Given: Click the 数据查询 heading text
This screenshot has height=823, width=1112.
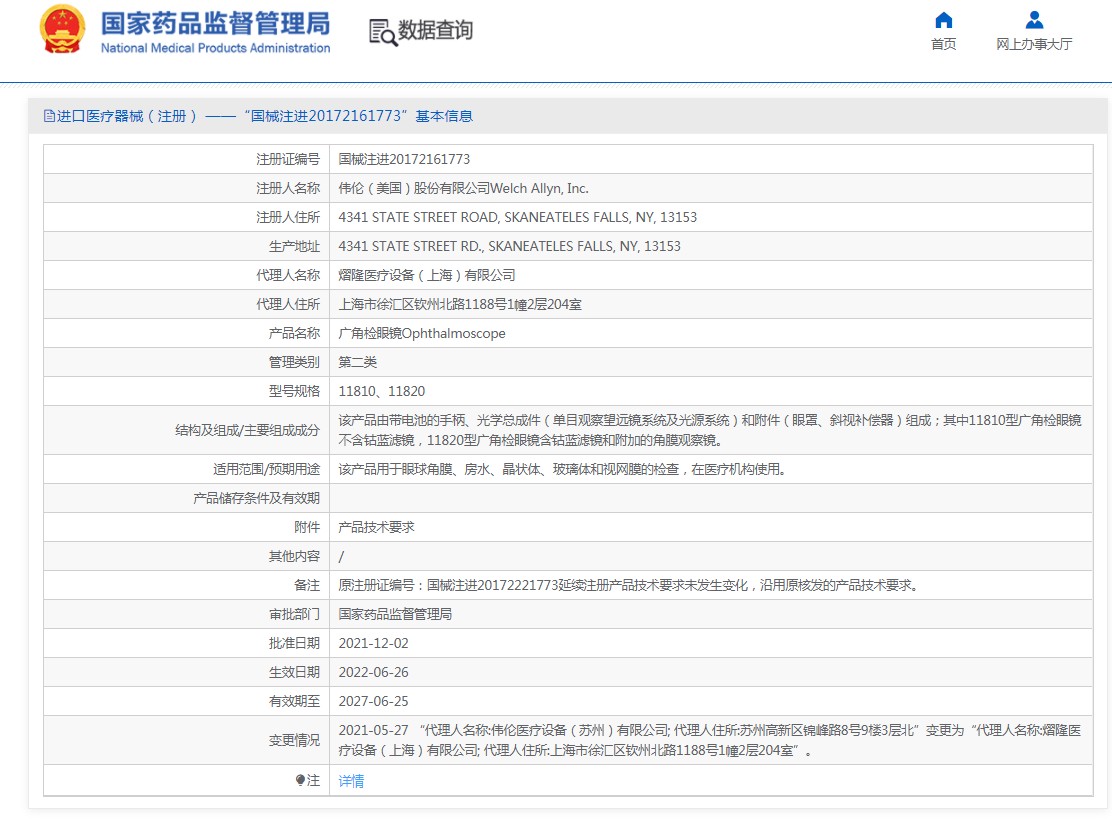Looking at the screenshot, I should pos(435,30).
